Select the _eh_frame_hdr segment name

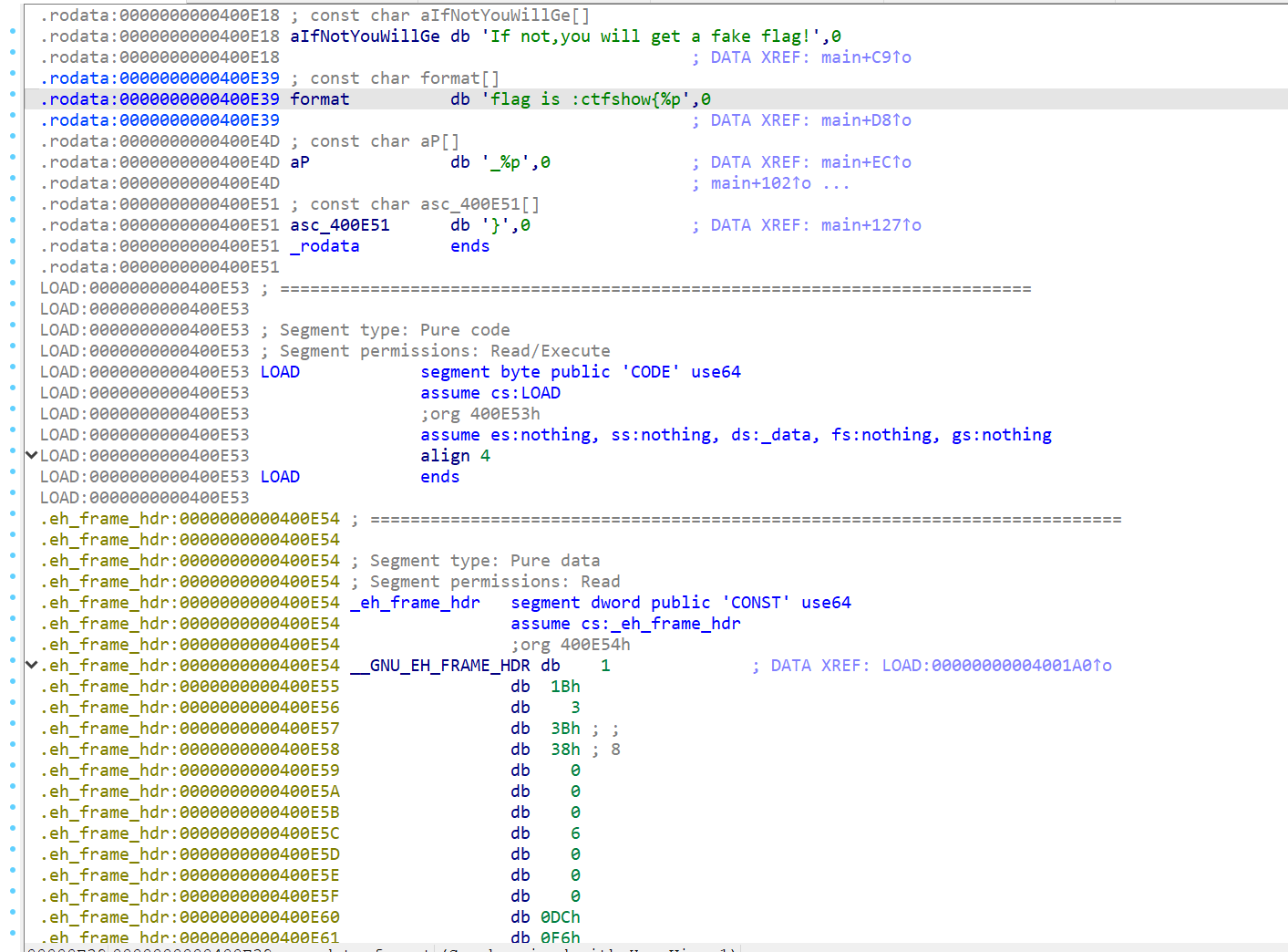tap(415, 603)
